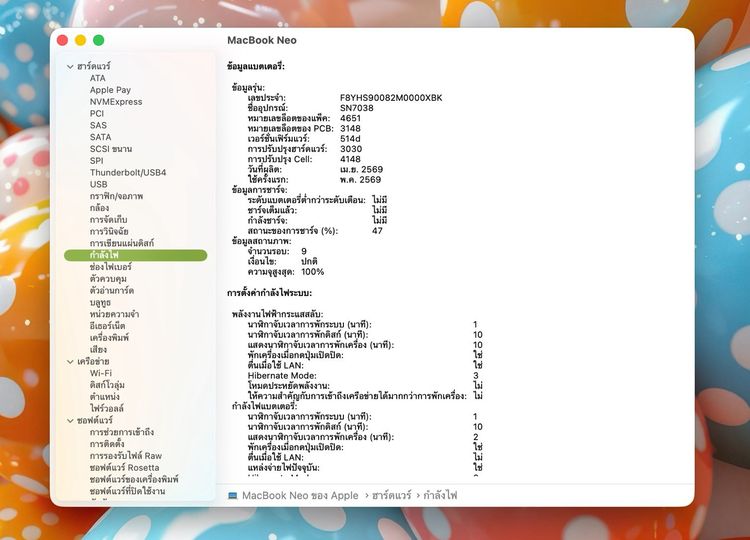Image resolution: width=750 pixels, height=540 pixels.
Task: Open กราฟิก/จอภาพ sidebar item
Action: pyautogui.click(x=116, y=196)
